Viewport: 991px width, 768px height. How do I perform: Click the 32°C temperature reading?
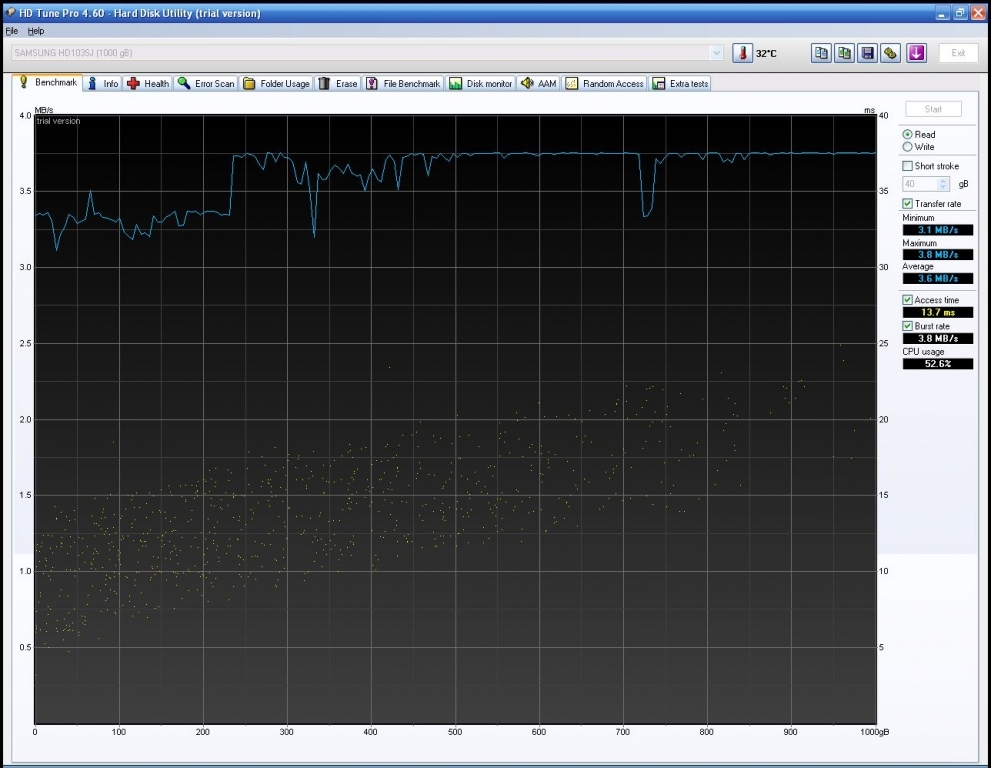766,54
